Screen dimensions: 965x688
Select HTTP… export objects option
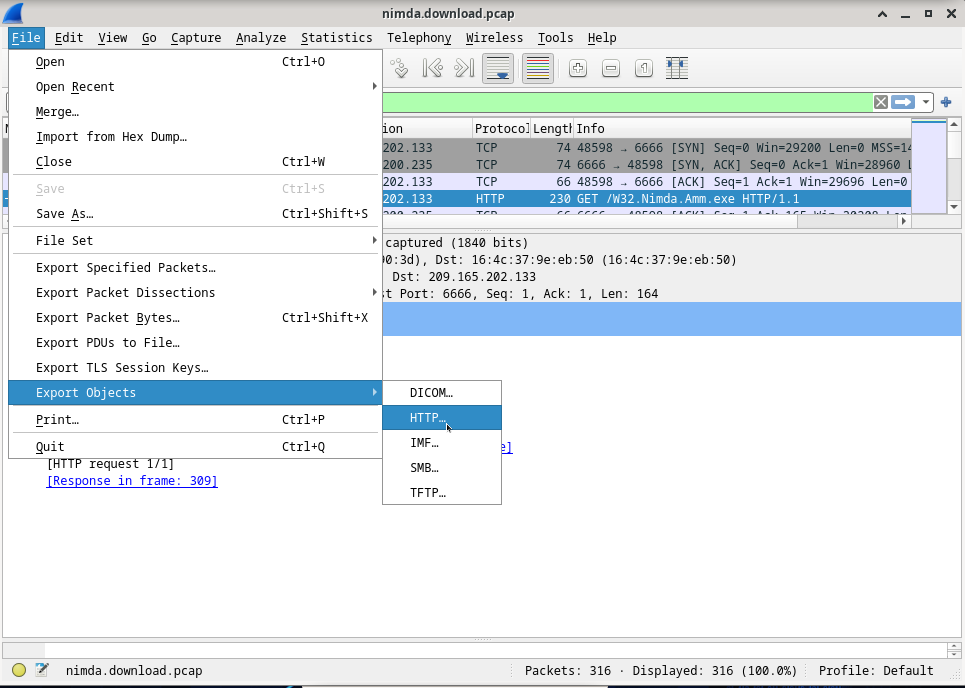[x=442, y=418]
